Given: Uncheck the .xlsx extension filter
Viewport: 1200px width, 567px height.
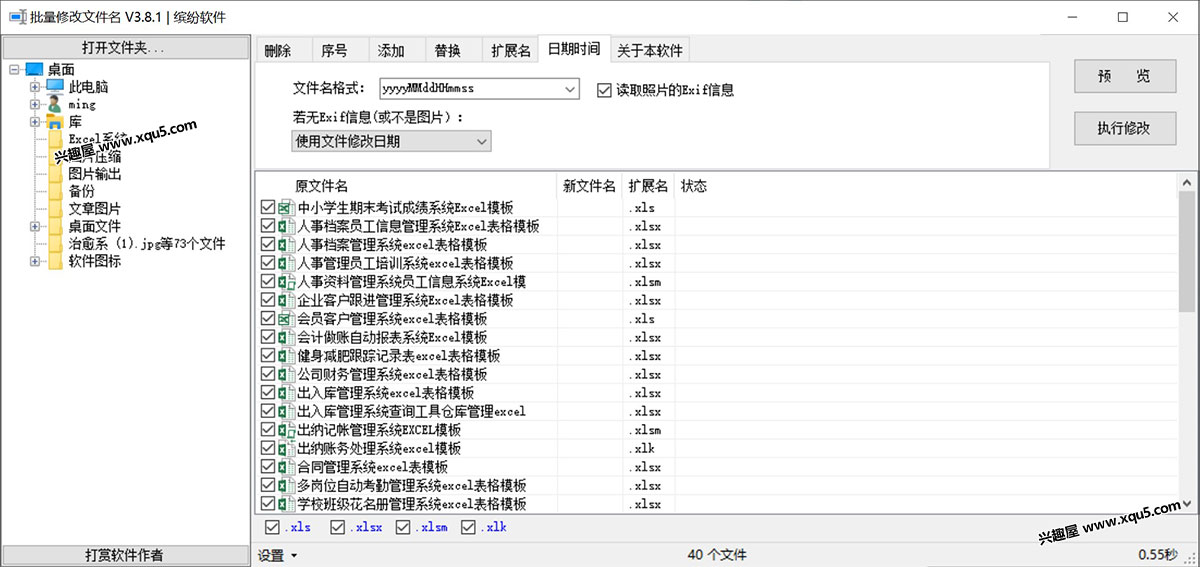Looking at the screenshot, I should [x=338, y=527].
